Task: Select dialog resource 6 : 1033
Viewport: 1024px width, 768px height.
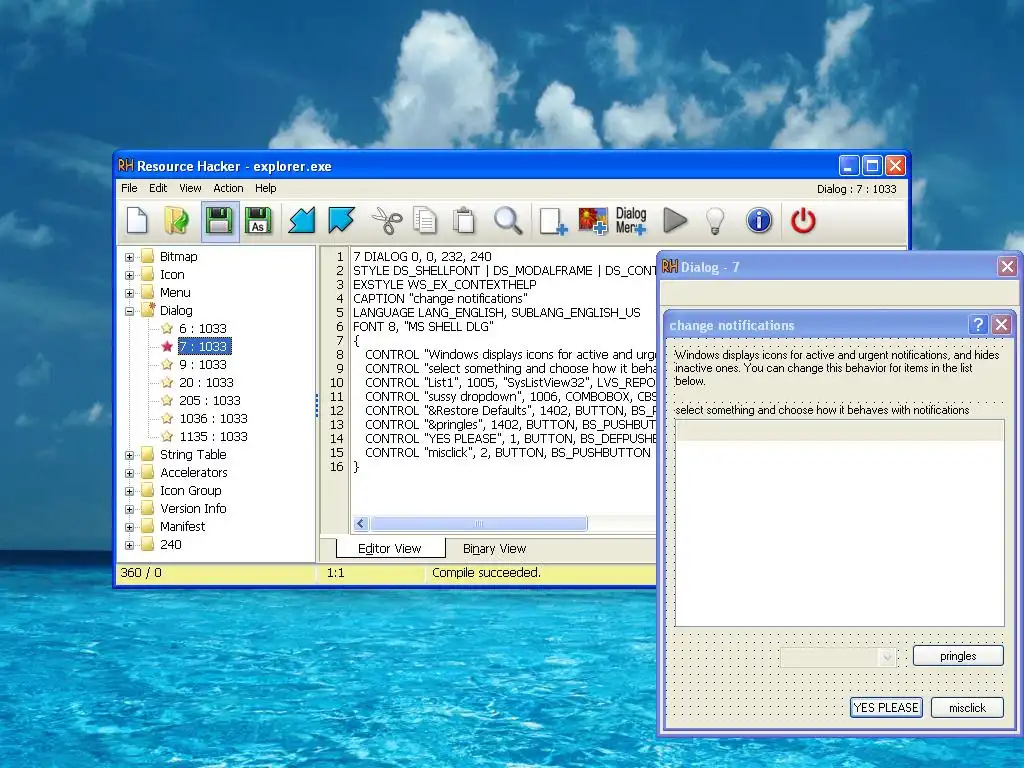Action: (x=203, y=328)
